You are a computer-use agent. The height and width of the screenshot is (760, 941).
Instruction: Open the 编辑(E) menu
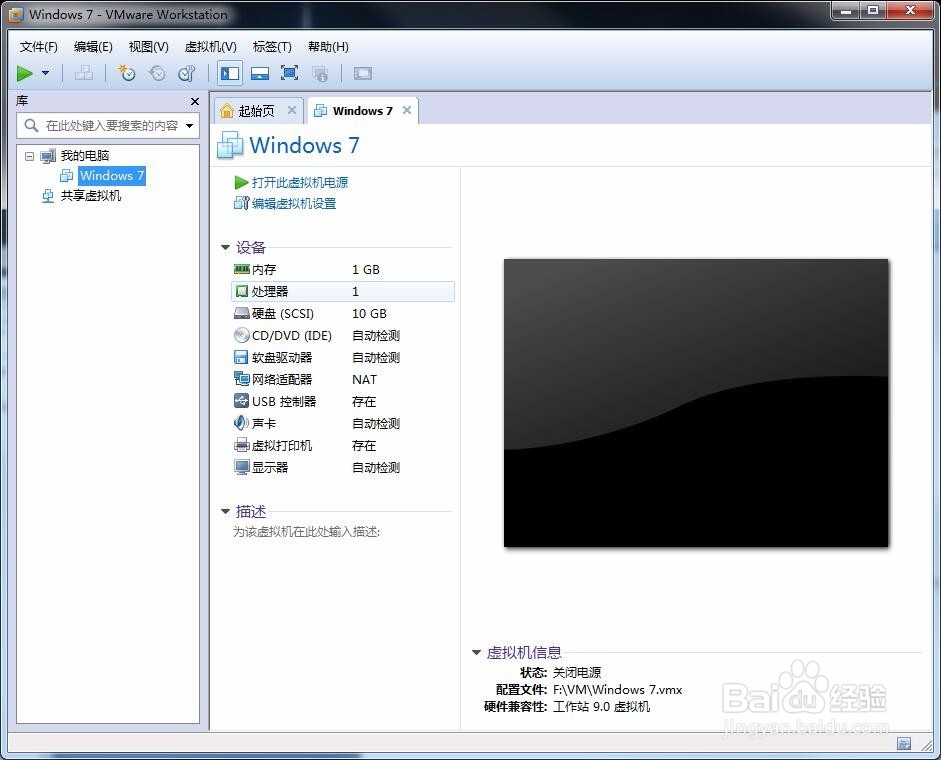coord(93,47)
